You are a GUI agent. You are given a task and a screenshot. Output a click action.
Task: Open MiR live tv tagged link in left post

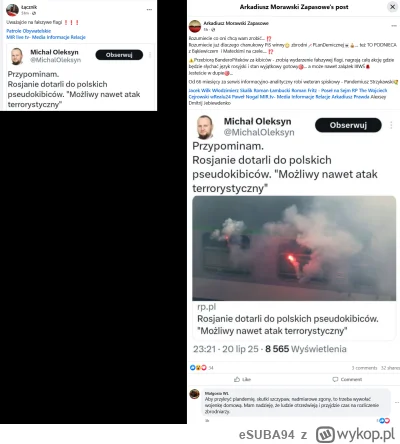click(46, 37)
